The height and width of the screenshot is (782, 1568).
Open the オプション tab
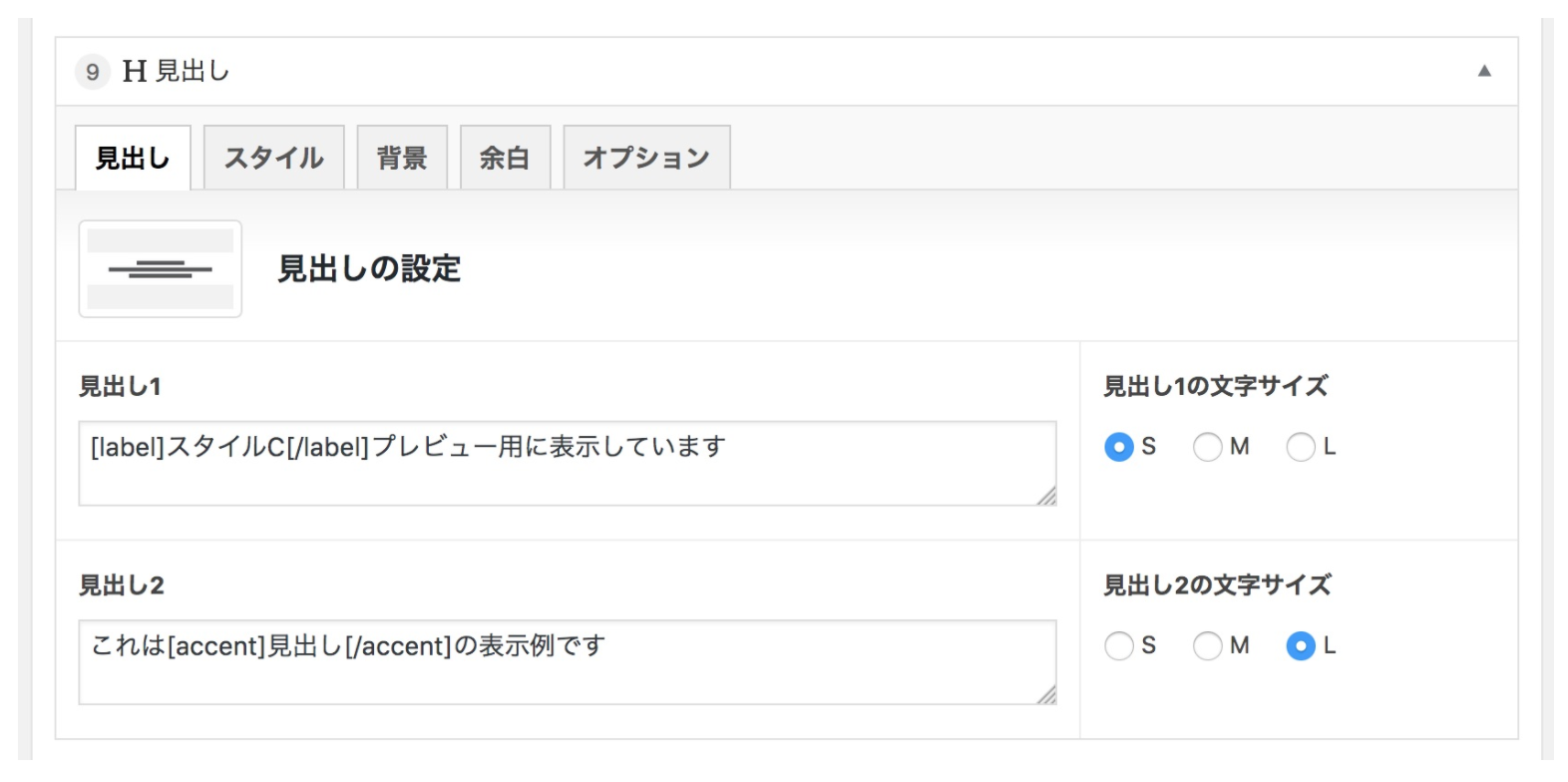(x=646, y=158)
